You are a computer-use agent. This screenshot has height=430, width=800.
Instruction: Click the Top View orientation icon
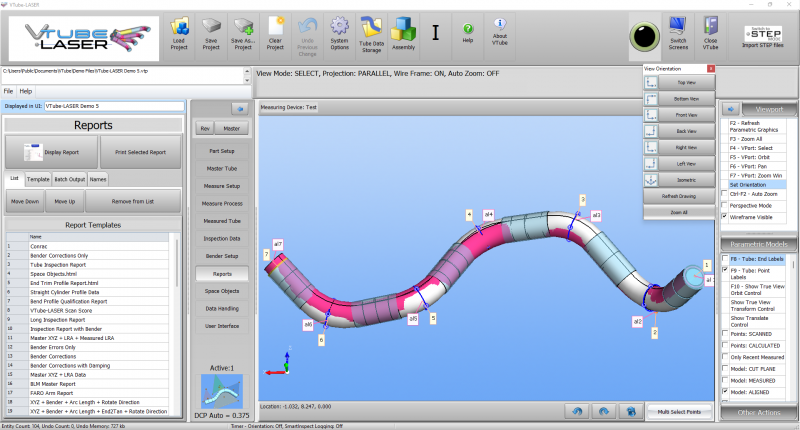tap(651, 82)
